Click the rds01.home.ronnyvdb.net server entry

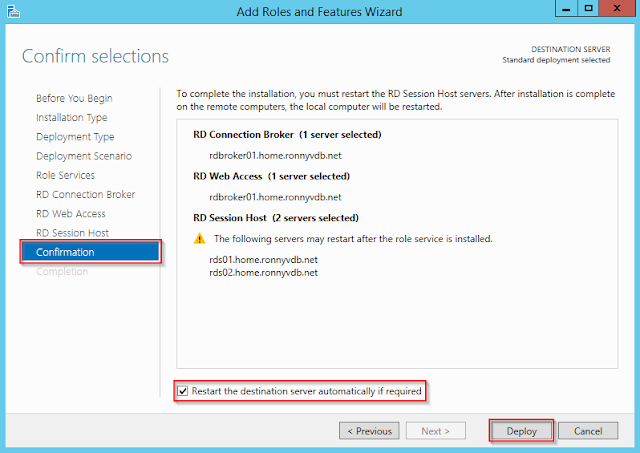coord(256,260)
